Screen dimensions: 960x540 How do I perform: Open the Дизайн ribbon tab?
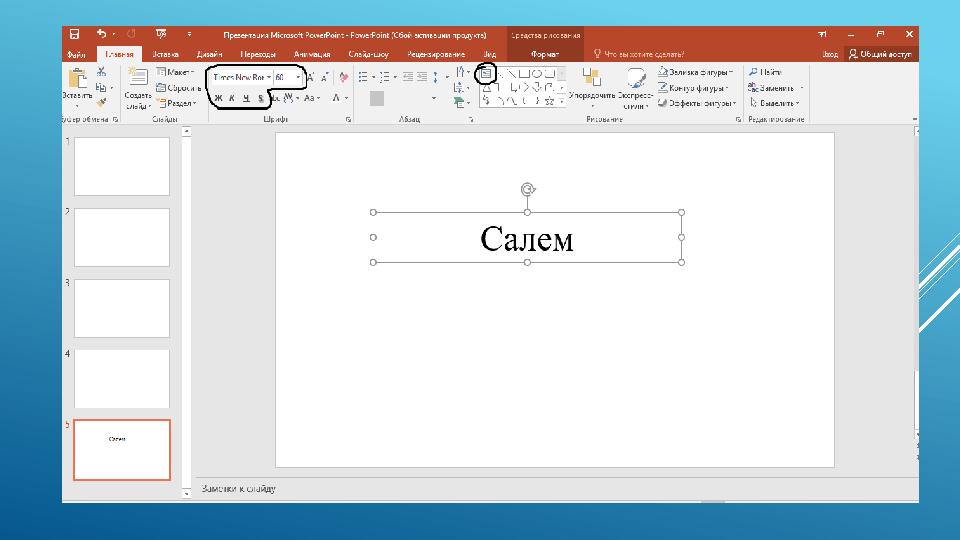coord(209,54)
